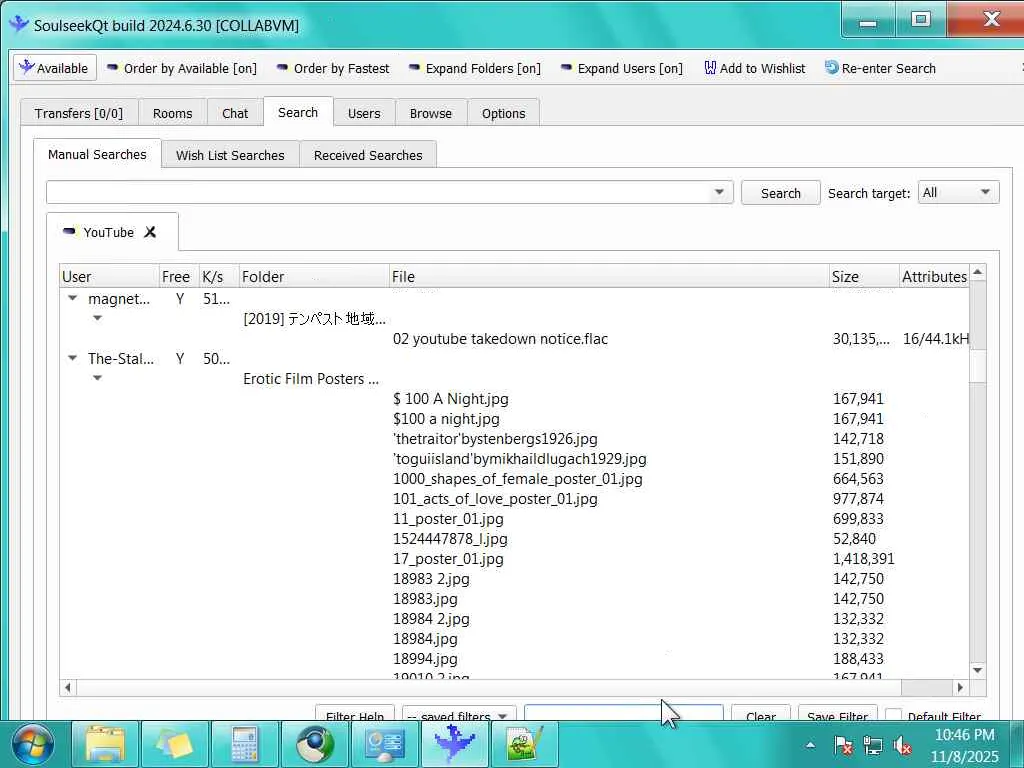
Task: Open the Options tab
Action: pyautogui.click(x=504, y=113)
